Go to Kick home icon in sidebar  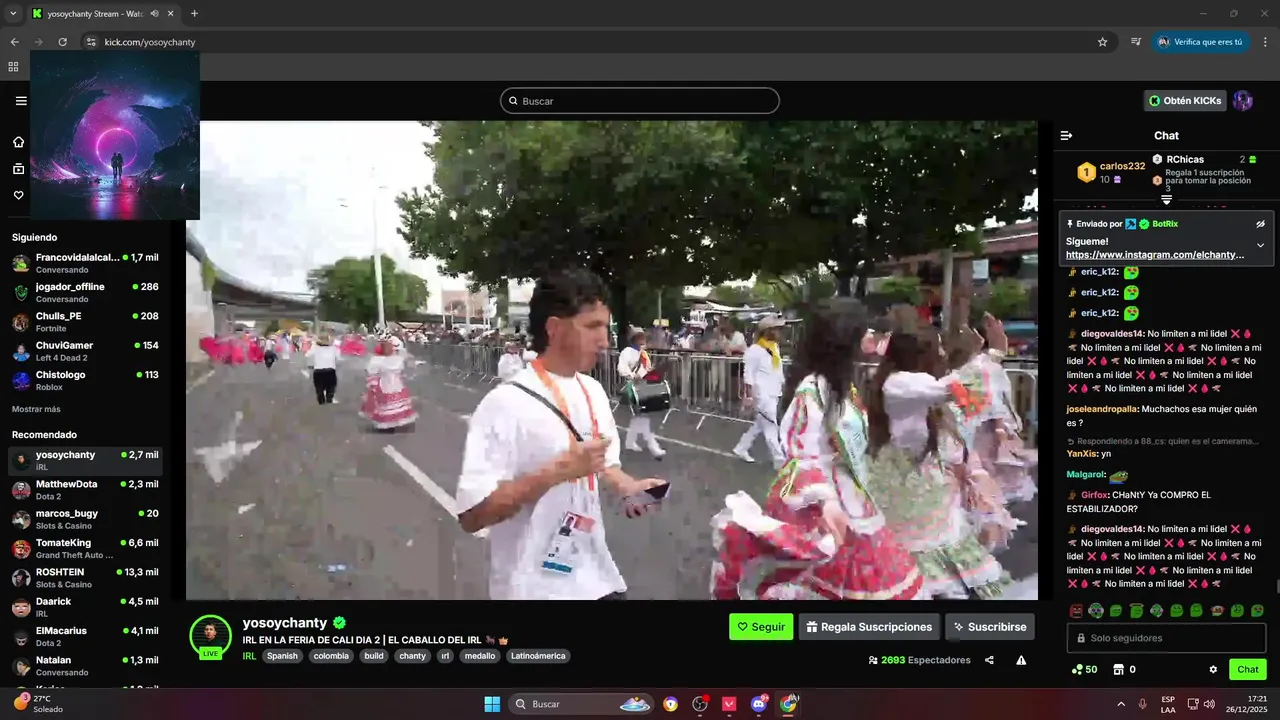click(18, 142)
